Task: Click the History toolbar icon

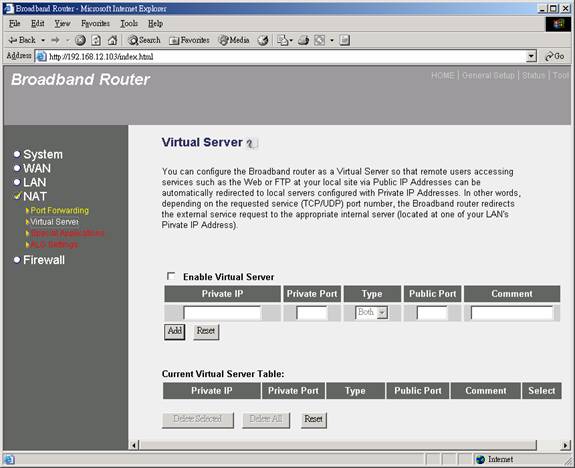Action: click(x=263, y=40)
